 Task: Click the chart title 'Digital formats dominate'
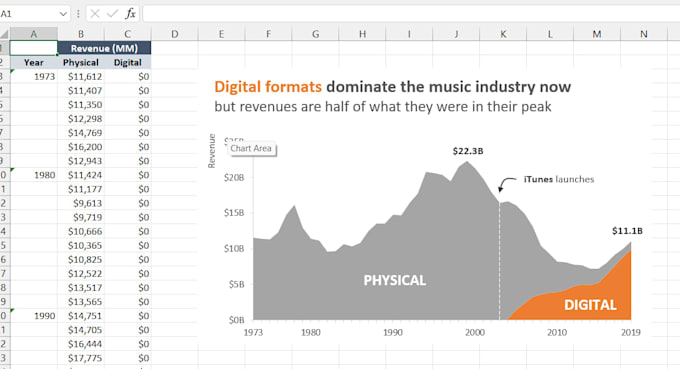pyautogui.click(x=392, y=87)
